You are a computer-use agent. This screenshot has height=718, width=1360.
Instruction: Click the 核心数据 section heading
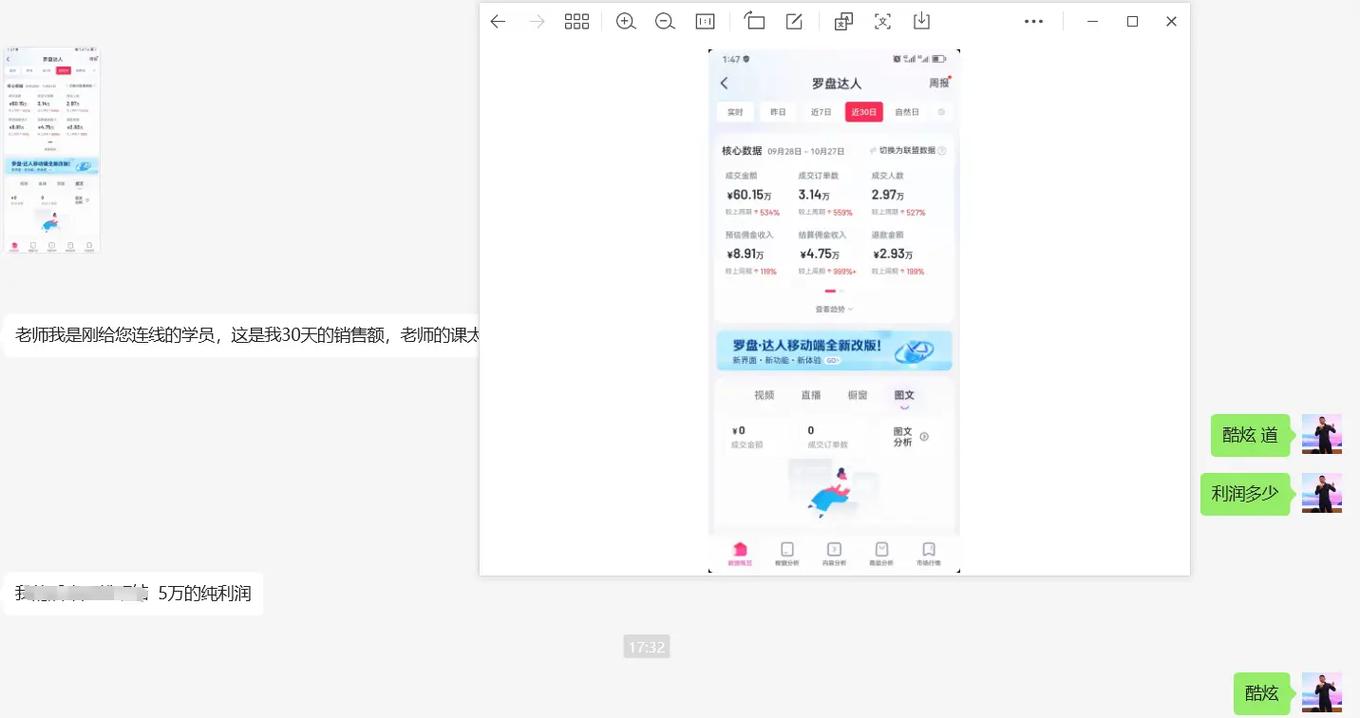[742, 151]
